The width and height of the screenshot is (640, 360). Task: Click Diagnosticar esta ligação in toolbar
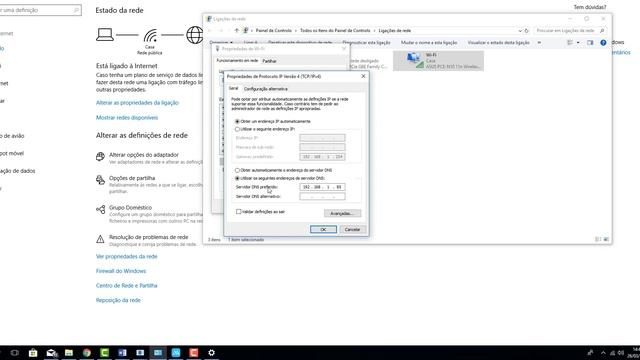(x=366, y=42)
